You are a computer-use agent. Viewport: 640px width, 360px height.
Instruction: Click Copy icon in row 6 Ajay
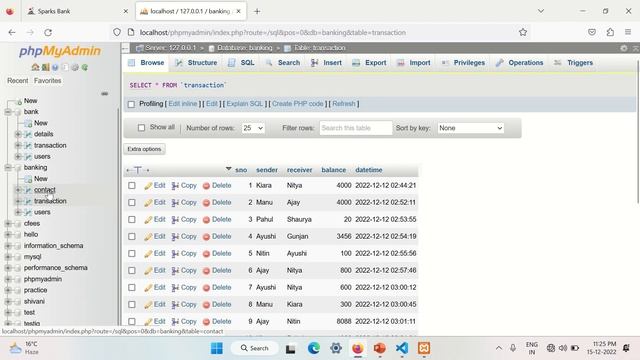point(175,271)
